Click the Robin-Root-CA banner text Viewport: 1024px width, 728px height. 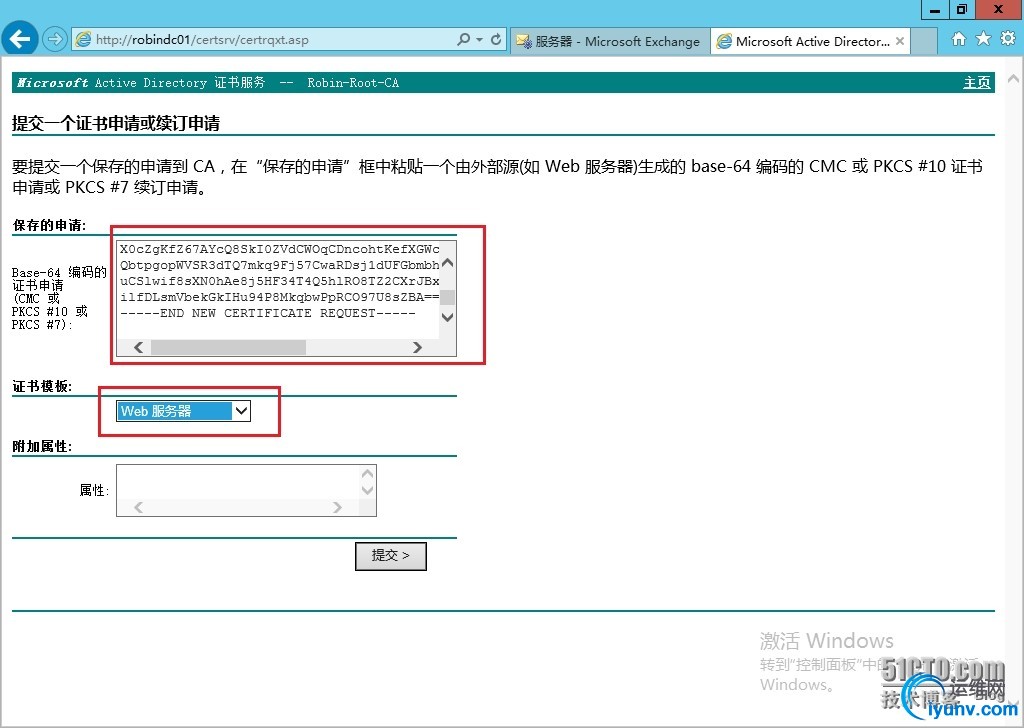(353, 83)
